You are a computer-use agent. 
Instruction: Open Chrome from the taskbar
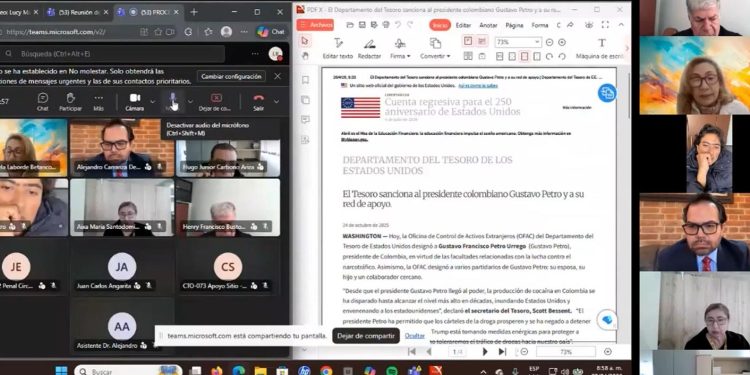[x=326, y=371]
